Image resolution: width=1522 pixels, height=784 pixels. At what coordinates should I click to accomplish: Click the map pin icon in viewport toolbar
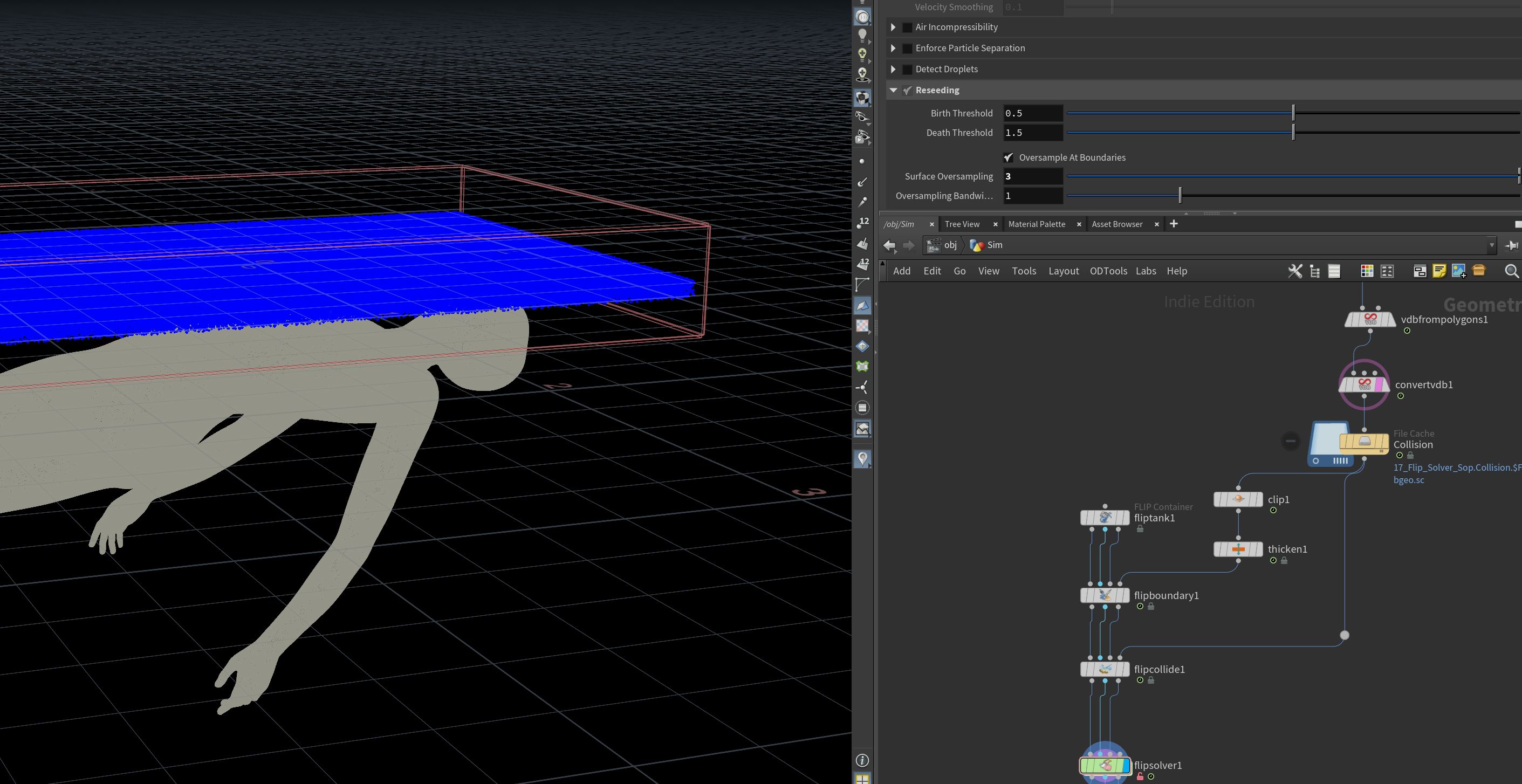[862, 459]
